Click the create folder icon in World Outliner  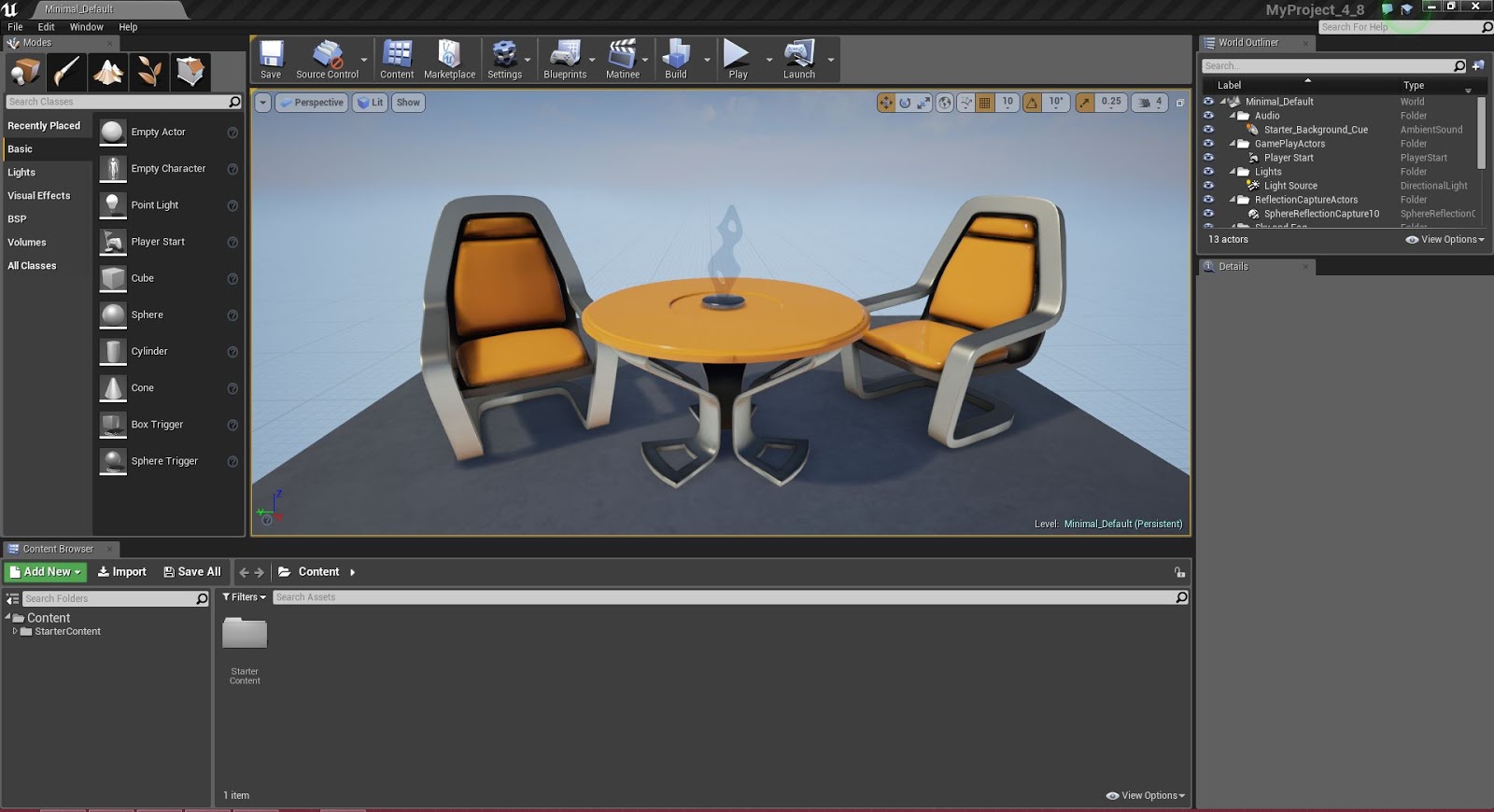point(1478,66)
